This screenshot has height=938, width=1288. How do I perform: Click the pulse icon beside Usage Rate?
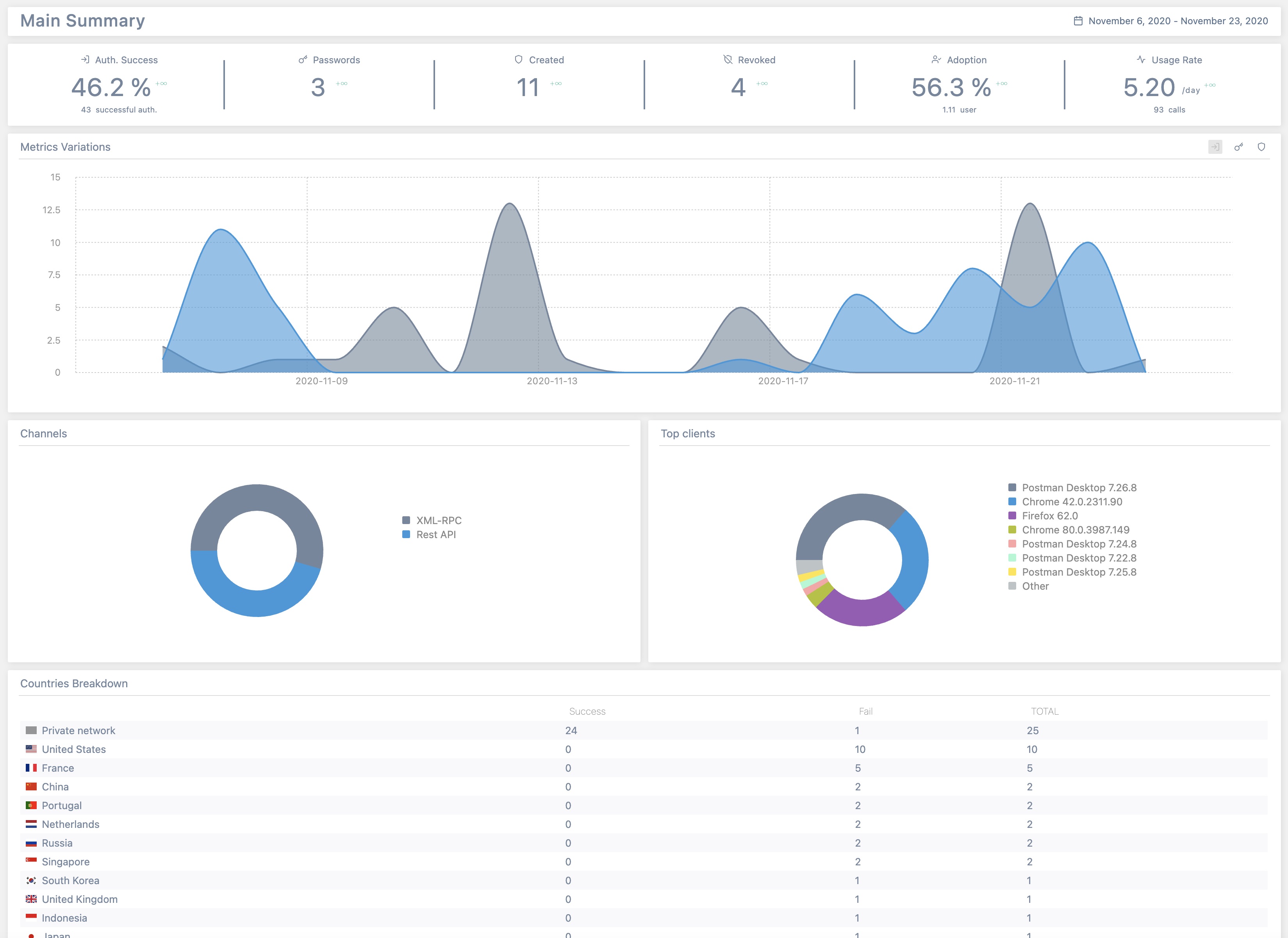point(1141,60)
